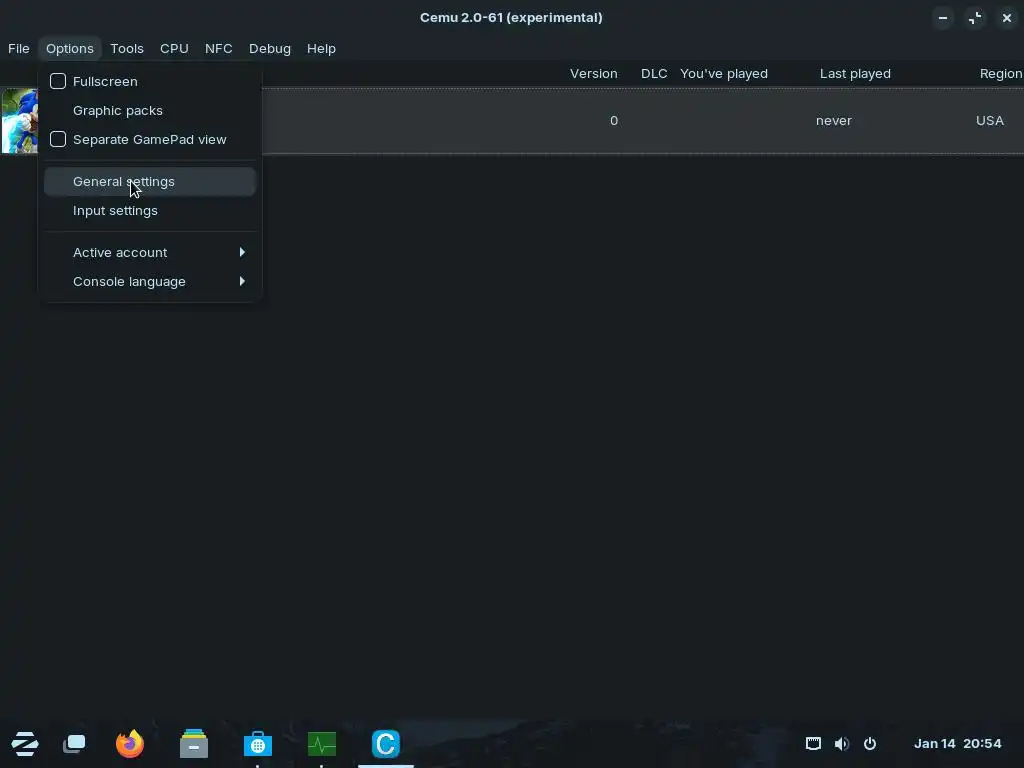This screenshot has width=1024, height=768.
Task: Open the Tools menu
Action: click(x=127, y=48)
